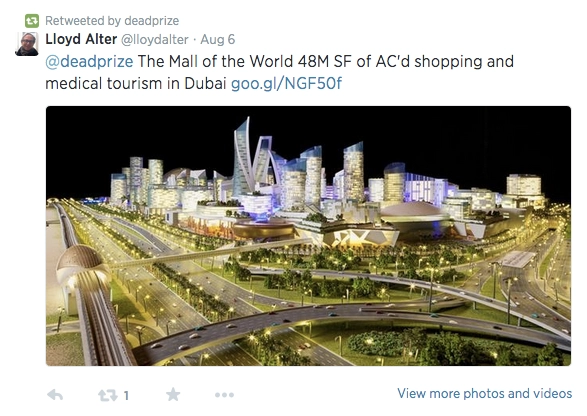The image size is (587, 416).
Task: Open deadprize's profile from Retweeted by line
Action: [x=151, y=21]
